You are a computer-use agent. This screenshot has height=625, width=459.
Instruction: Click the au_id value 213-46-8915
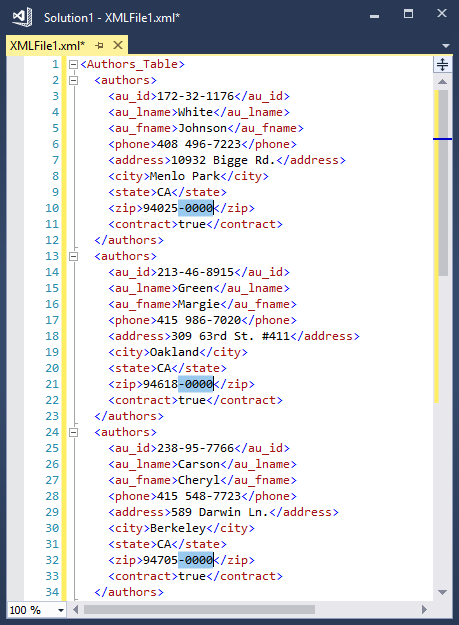point(195,272)
